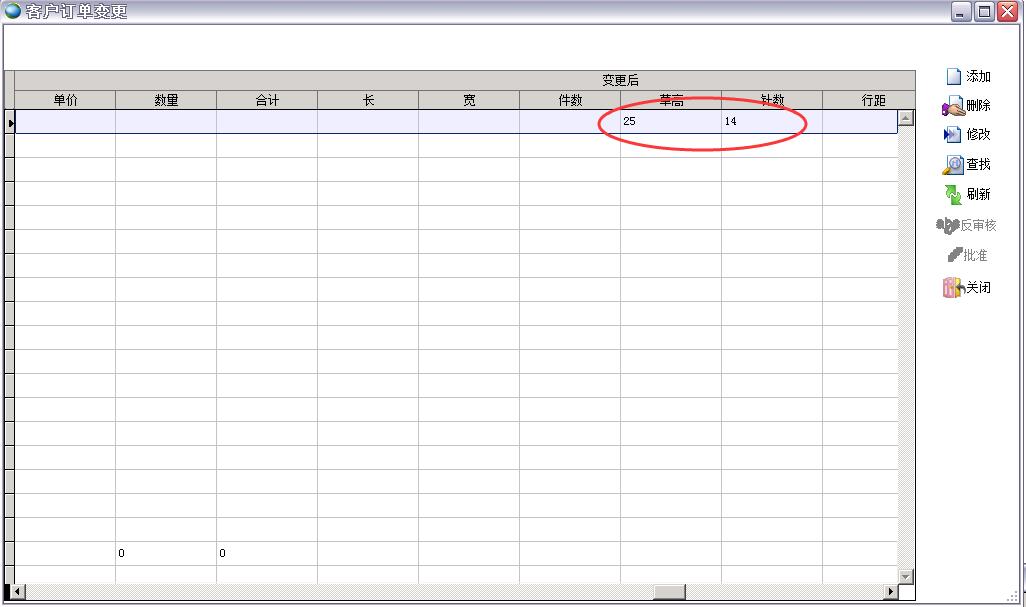Click the 查找 (Search) magnifier icon
The height and width of the screenshot is (607, 1026).
coord(953,165)
